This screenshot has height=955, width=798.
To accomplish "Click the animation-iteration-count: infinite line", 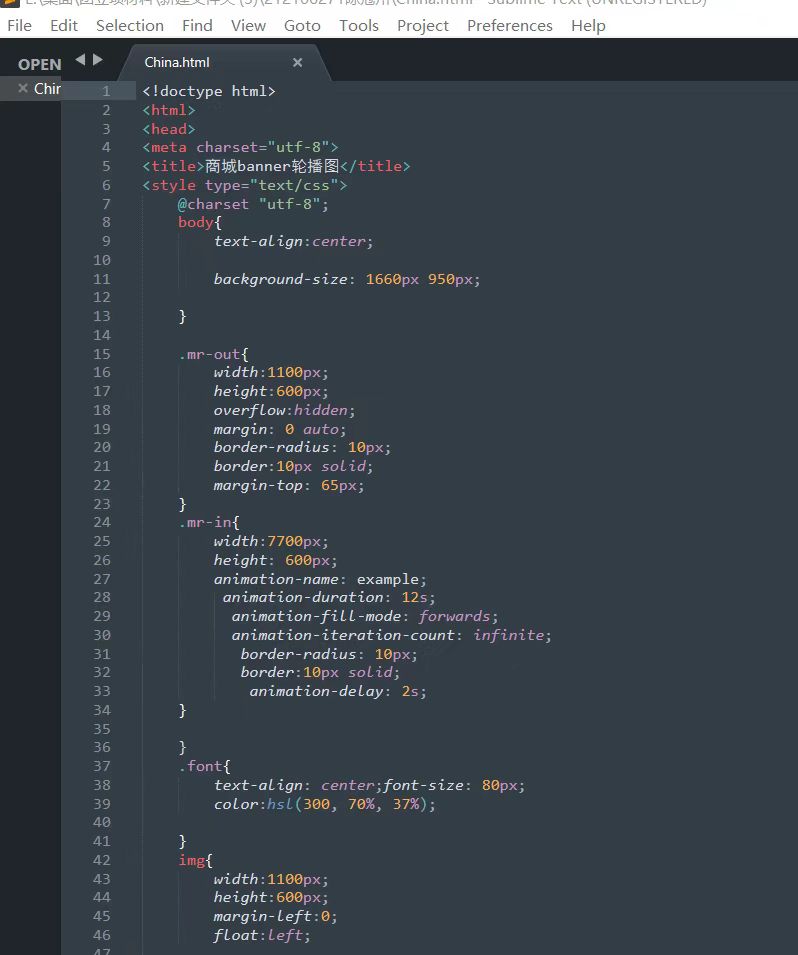I will click(x=392, y=635).
